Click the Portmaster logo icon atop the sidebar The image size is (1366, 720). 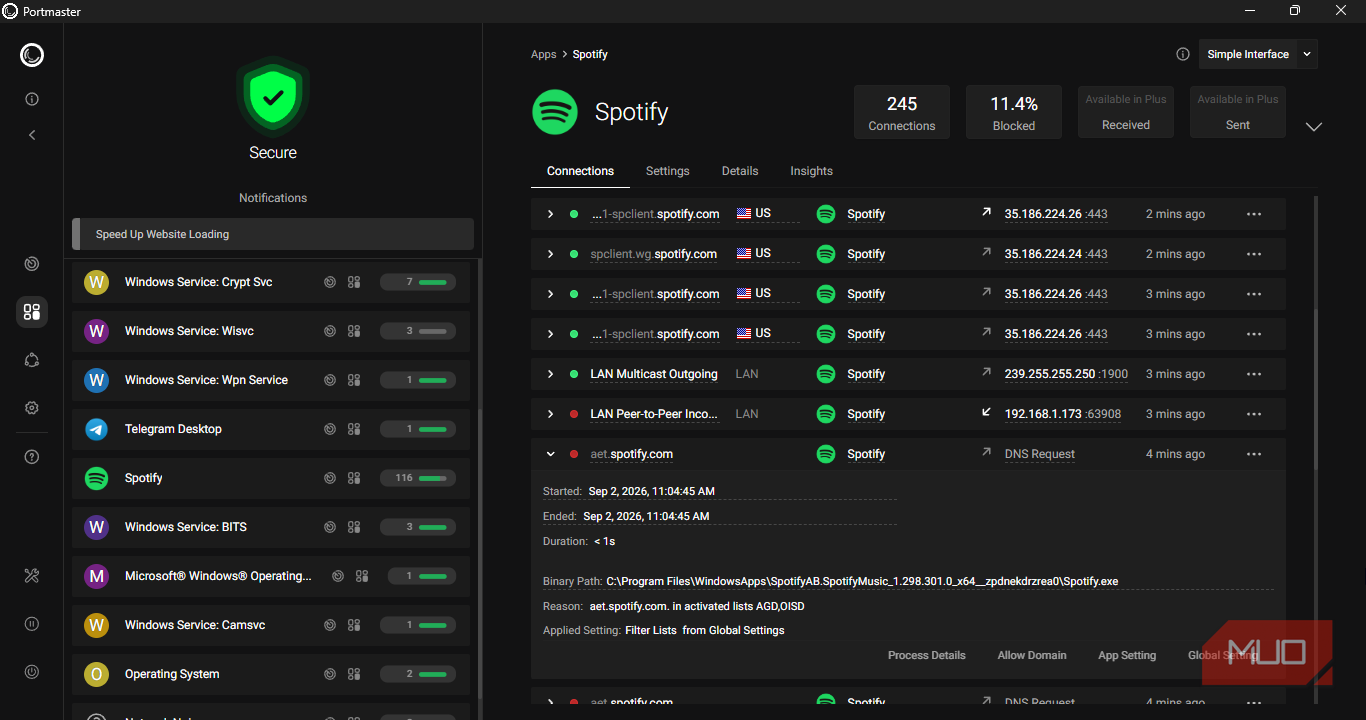coord(32,55)
